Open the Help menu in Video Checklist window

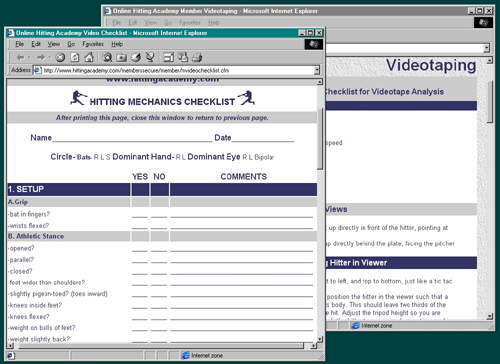pos(117,44)
